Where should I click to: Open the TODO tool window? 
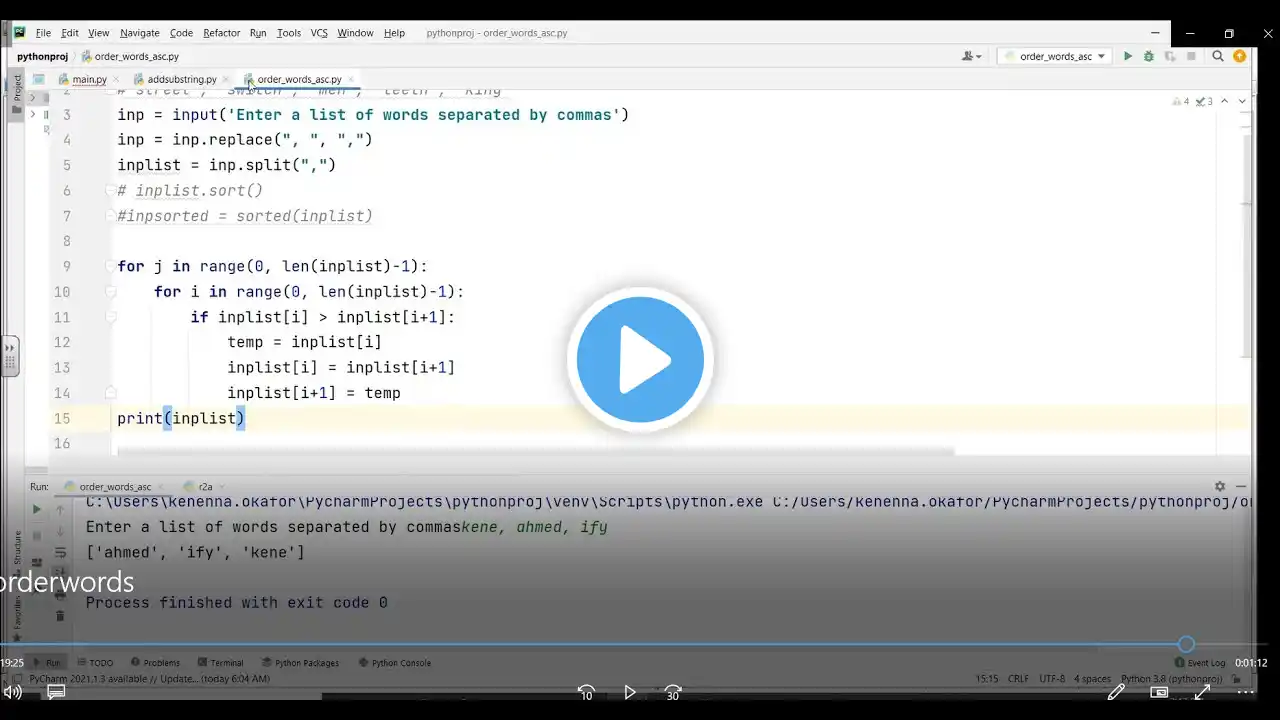tap(95, 663)
